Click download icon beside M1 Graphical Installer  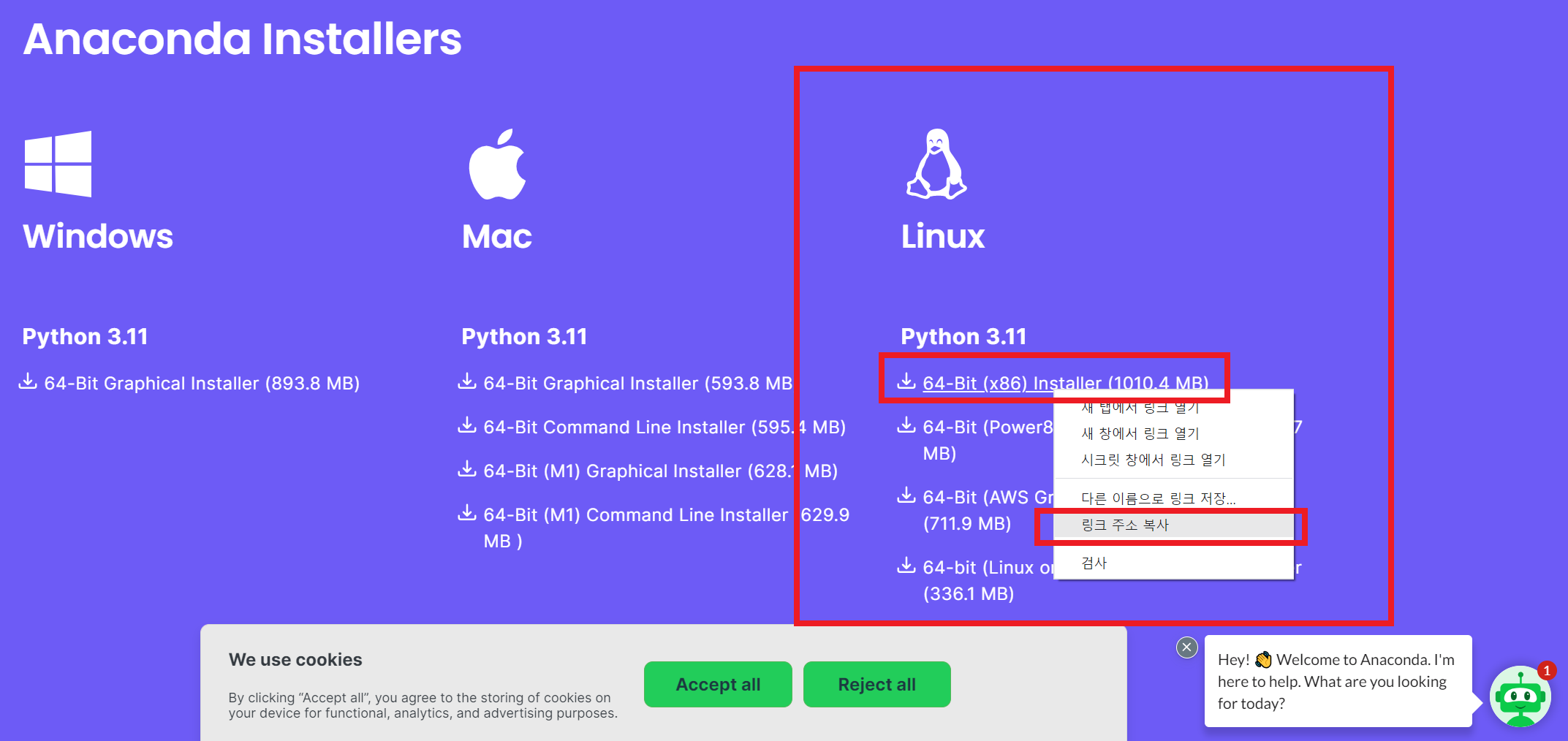(467, 469)
